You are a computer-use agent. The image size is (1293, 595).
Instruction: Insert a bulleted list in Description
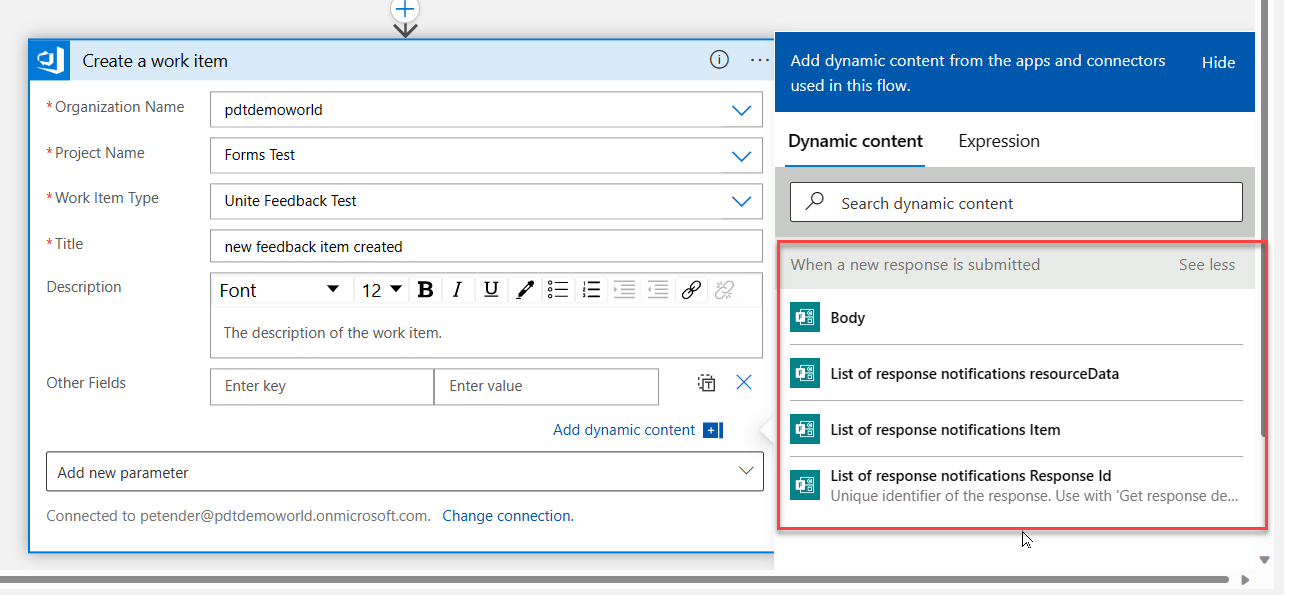(x=558, y=289)
